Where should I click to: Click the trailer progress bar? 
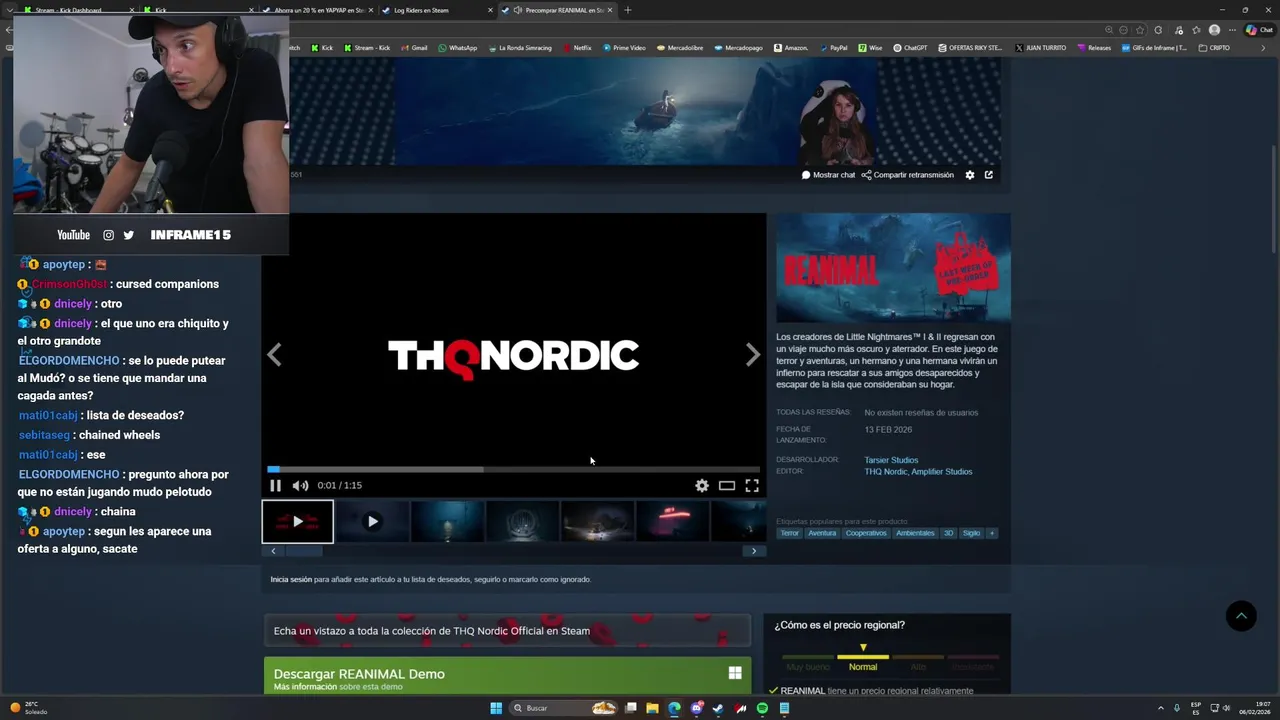513,468
